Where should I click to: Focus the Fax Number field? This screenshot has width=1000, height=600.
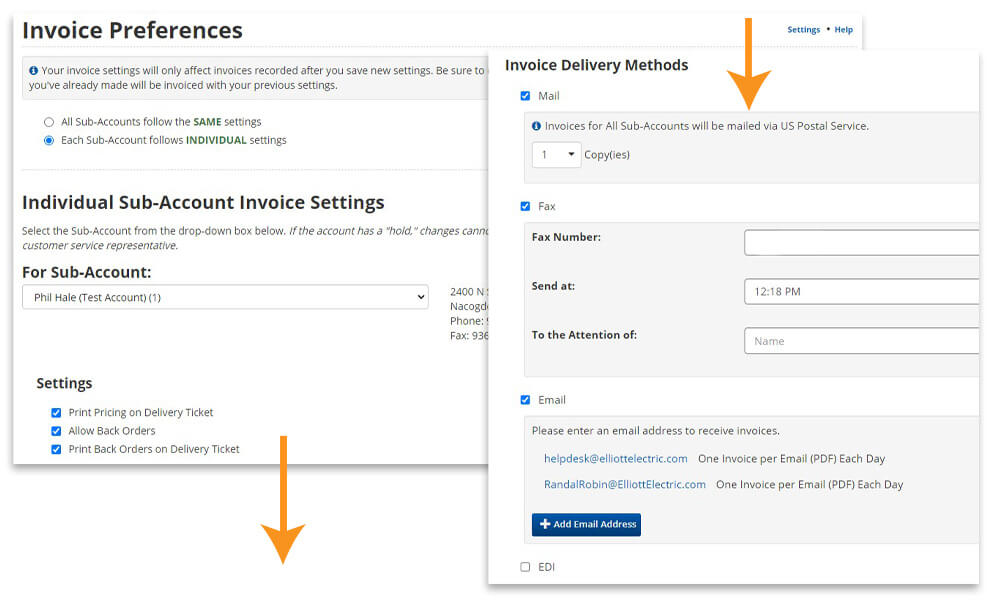click(861, 243)
